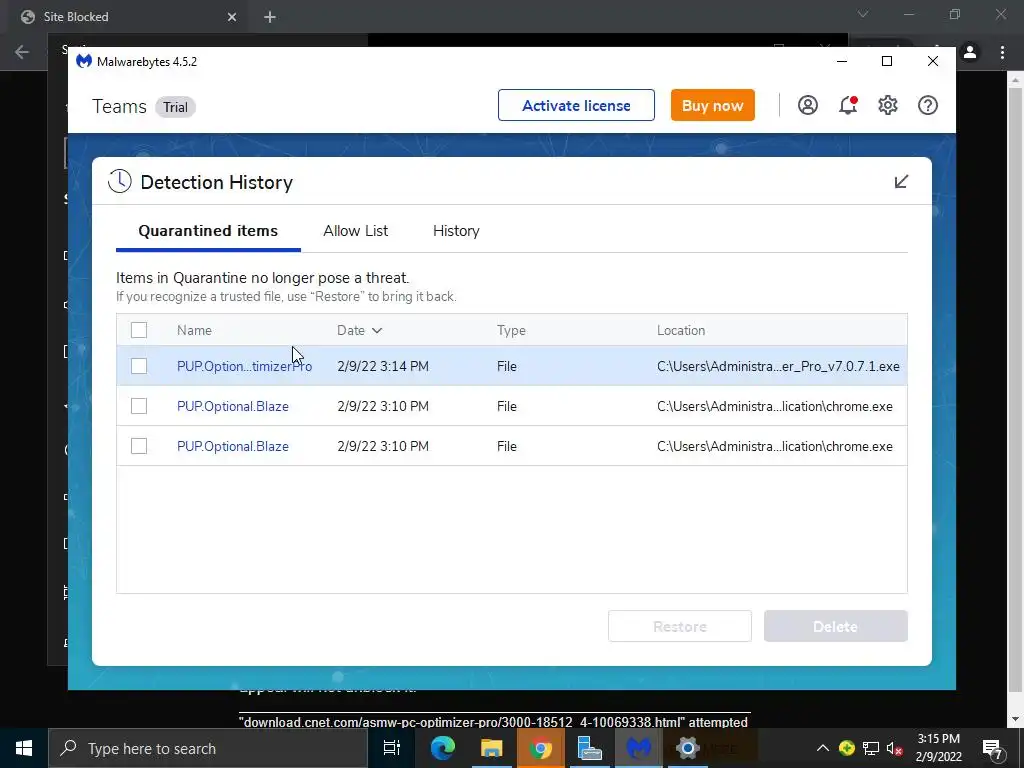The height and width of the screenshot is (768, 1024).
Task: Select the 2/9/22 3:14 PM date cell
Action: point(383,366)
